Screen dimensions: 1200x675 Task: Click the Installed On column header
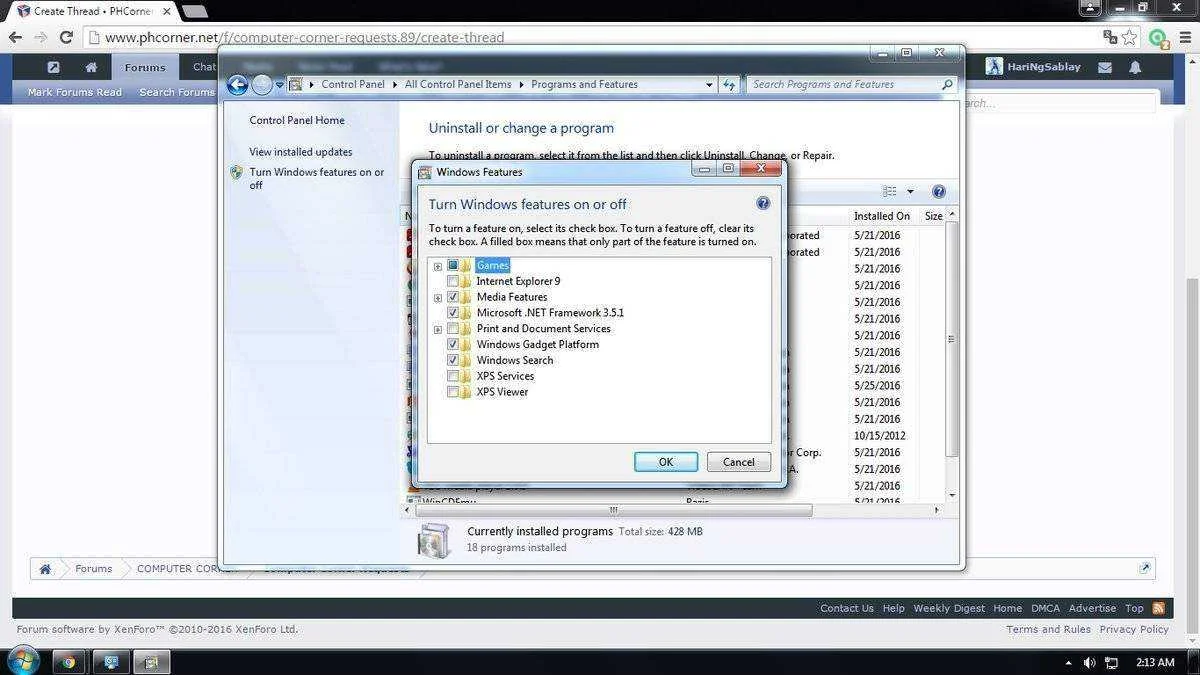[882, 216]
